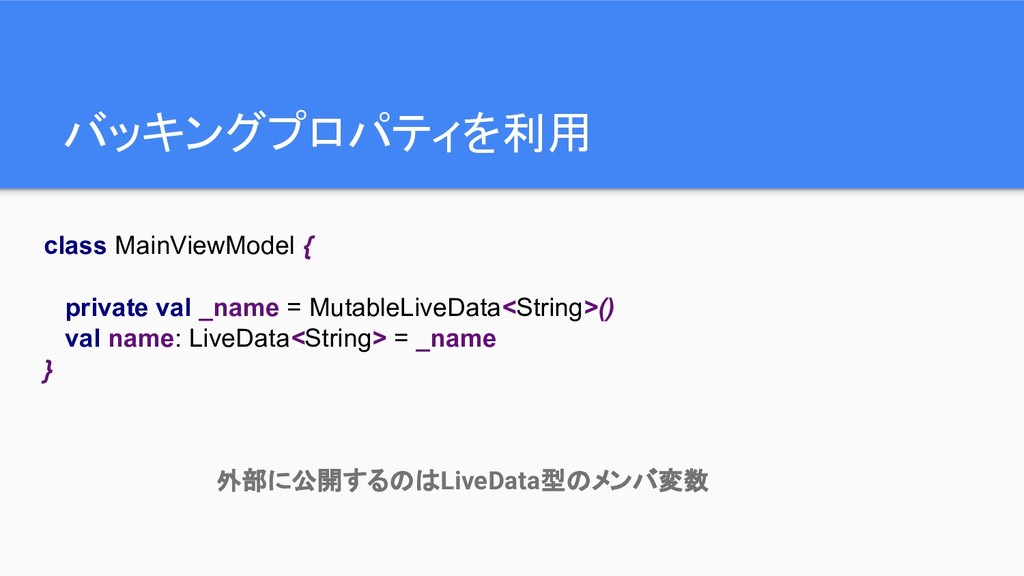This screenshot has width=1024, height=576.
Task: Click the equals sign before MutableLiveData
Action: point(294,308)
